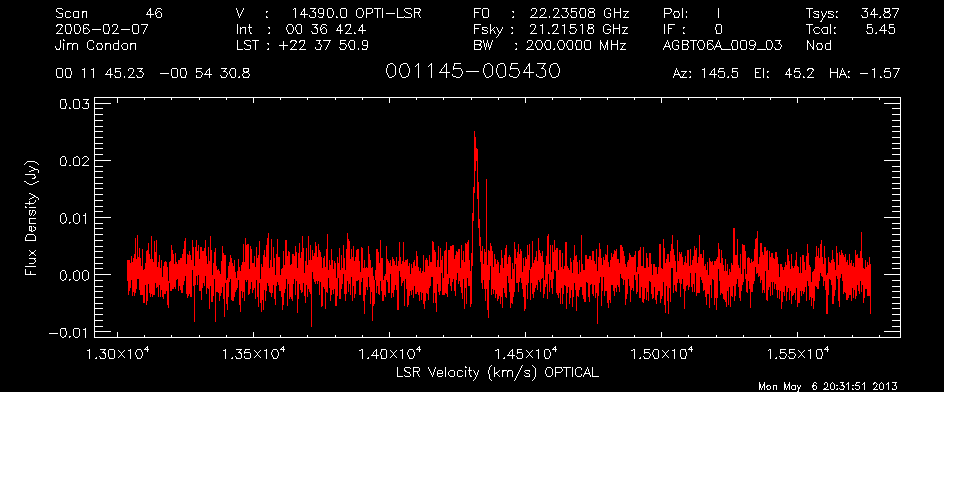The height and width of the screenshot is (490, 962).
Task: Select integration time 00 36 42.4
Action: (x=326, y=29)
